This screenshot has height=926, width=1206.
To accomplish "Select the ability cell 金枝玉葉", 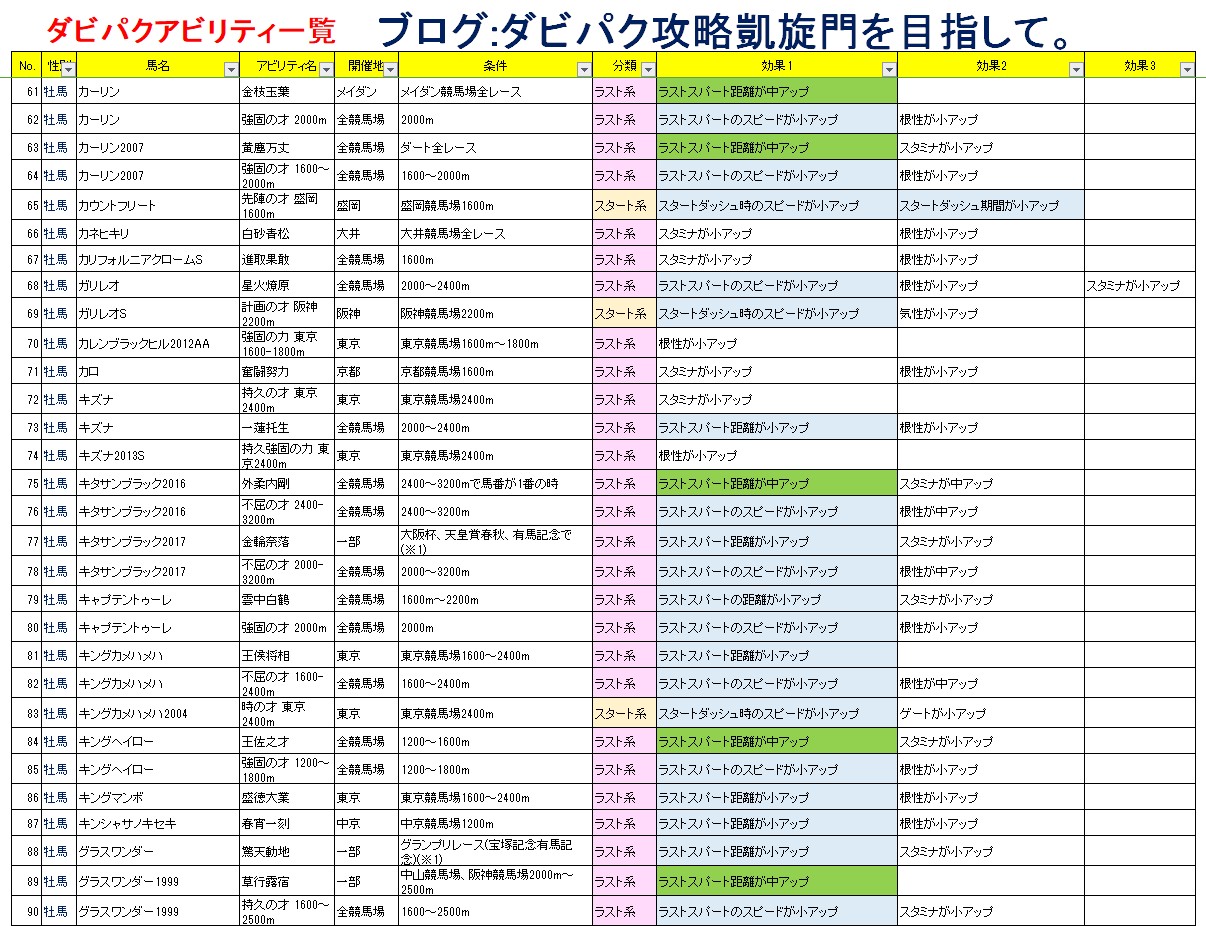I will click(x=287, y=92).
